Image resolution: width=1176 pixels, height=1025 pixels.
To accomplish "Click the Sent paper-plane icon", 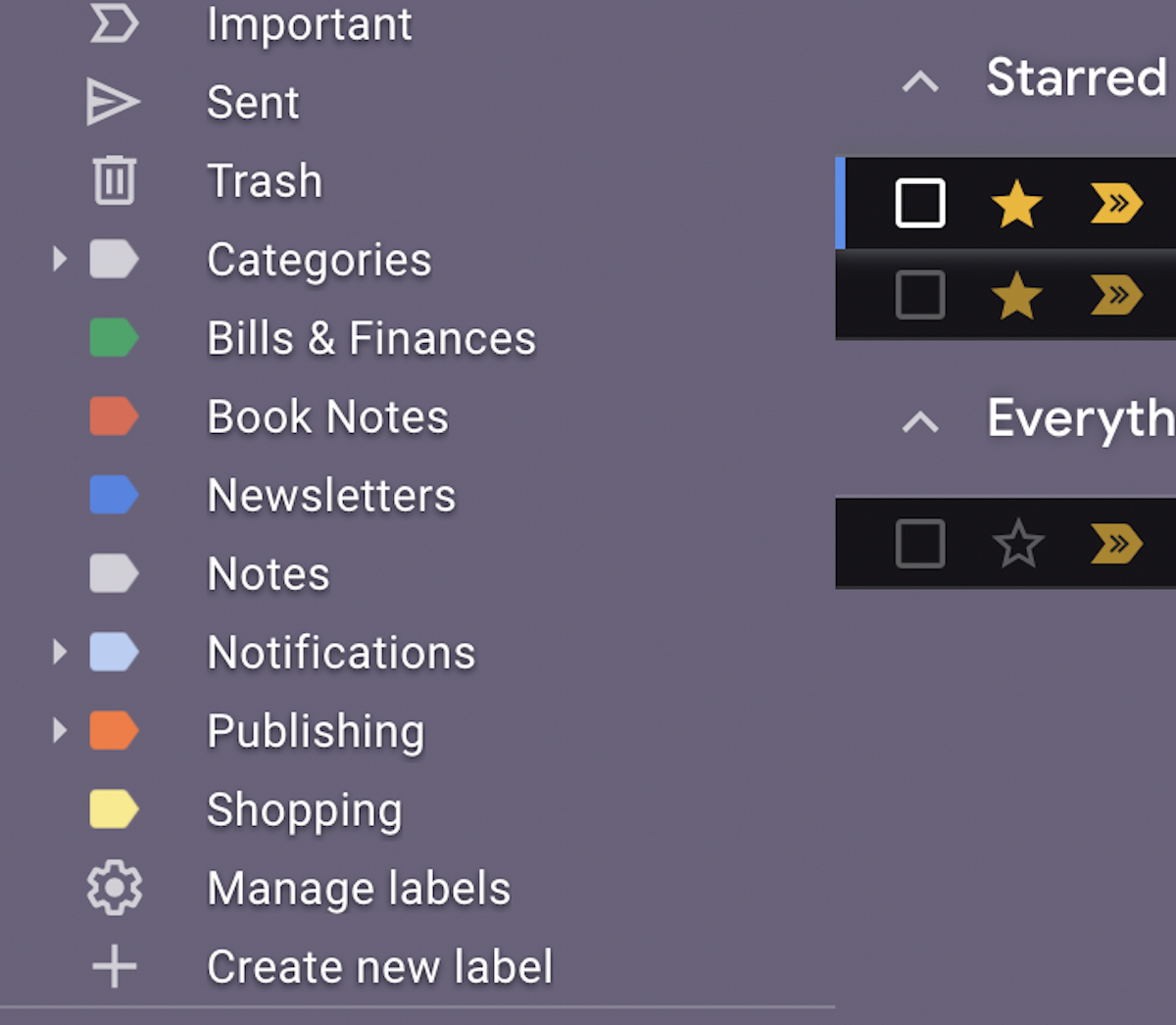I will (114, 102).
